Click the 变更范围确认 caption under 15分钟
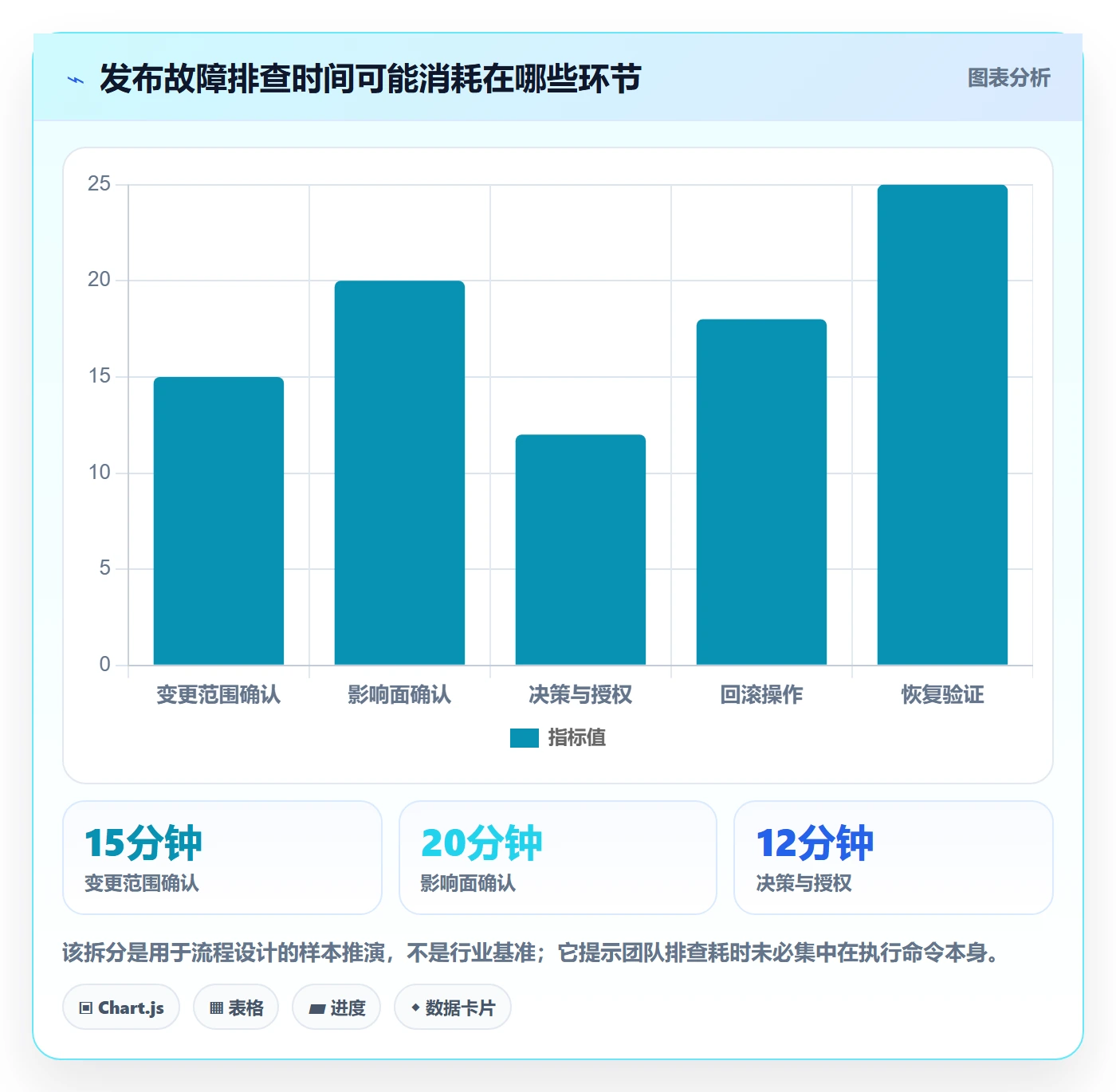This screenshot has width=1116, height=1092. [142, 883]
